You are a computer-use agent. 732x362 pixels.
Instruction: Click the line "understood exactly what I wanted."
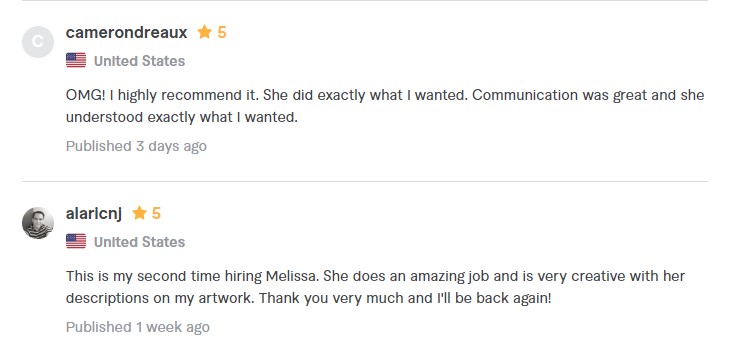coord(182,117)
